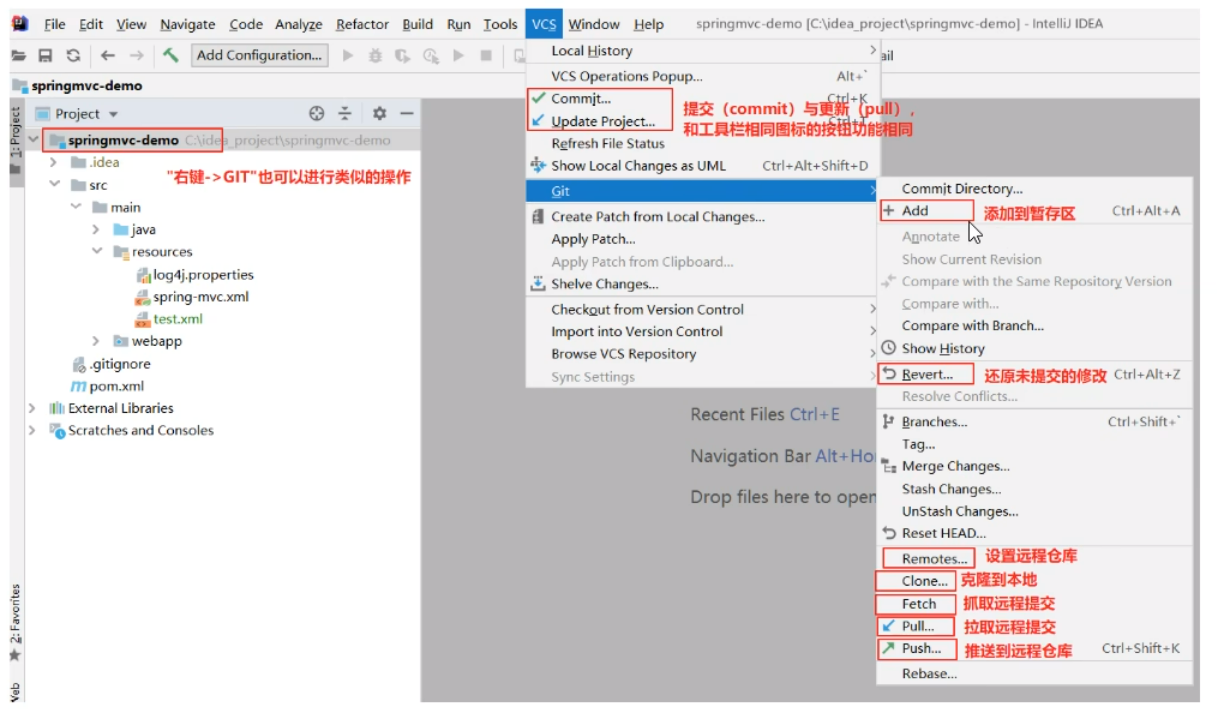Choose Refresh File Status
The height and width of the screenshot is (713, 1217).
(x=702, y=144)
